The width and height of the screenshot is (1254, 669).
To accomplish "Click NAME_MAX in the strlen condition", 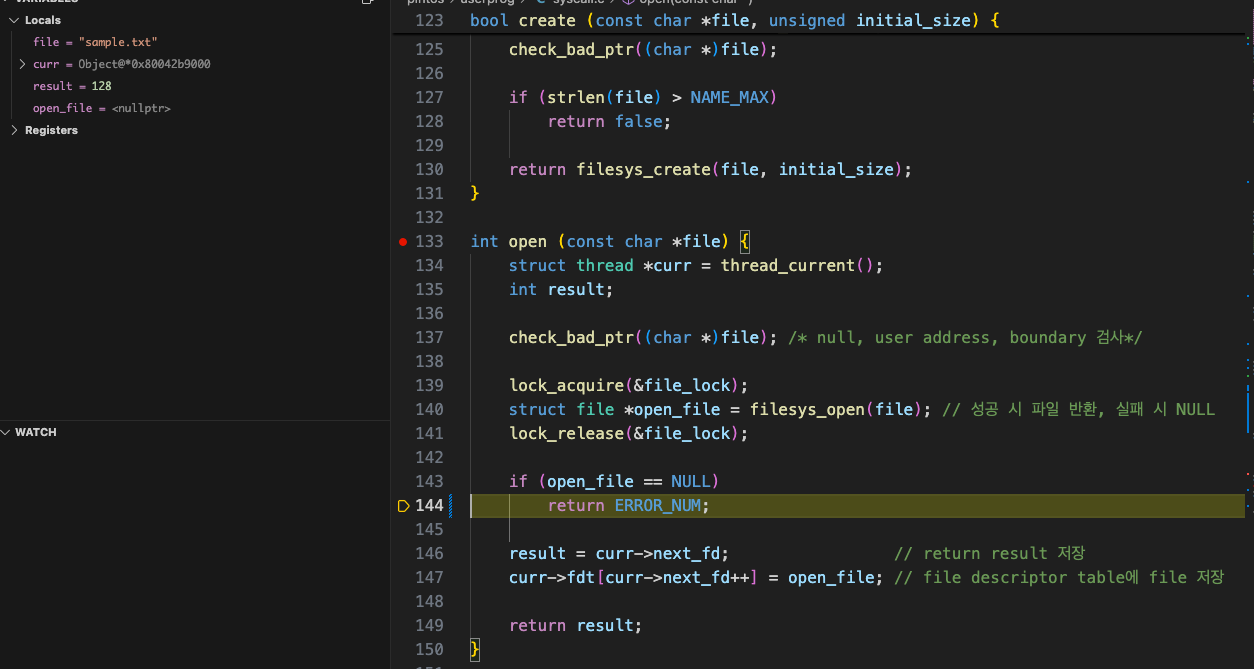I will click(x=729, y=97).
